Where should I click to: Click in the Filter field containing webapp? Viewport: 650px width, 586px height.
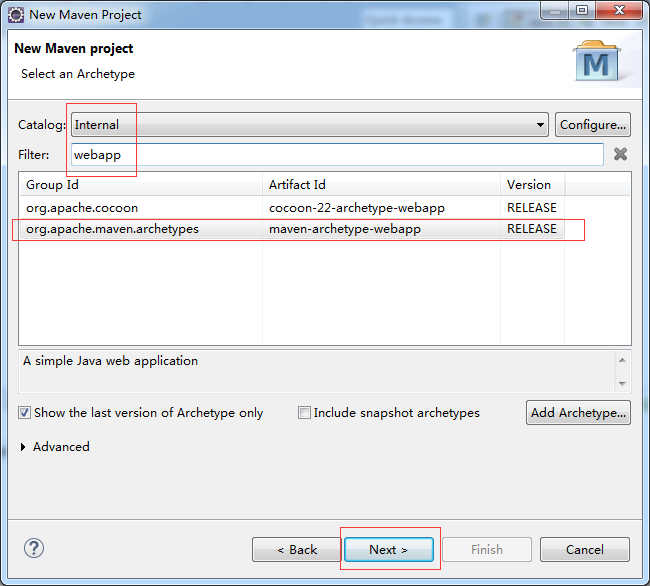point(337,155)
